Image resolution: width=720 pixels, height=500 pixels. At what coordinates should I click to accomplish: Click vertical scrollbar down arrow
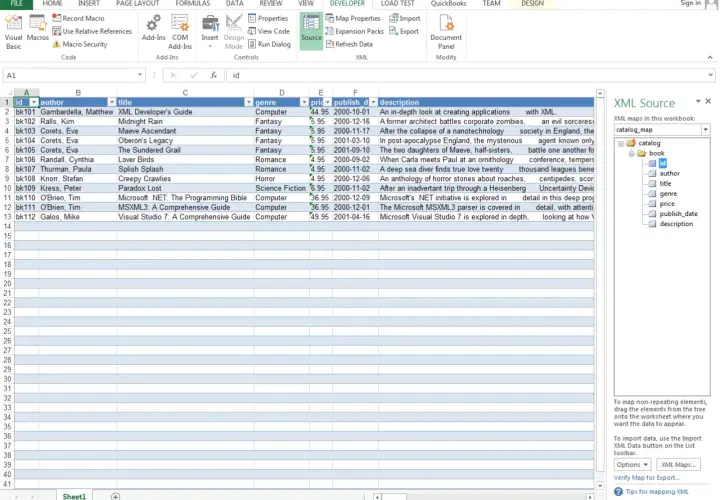pyautogui.click(x=600, y=486)
